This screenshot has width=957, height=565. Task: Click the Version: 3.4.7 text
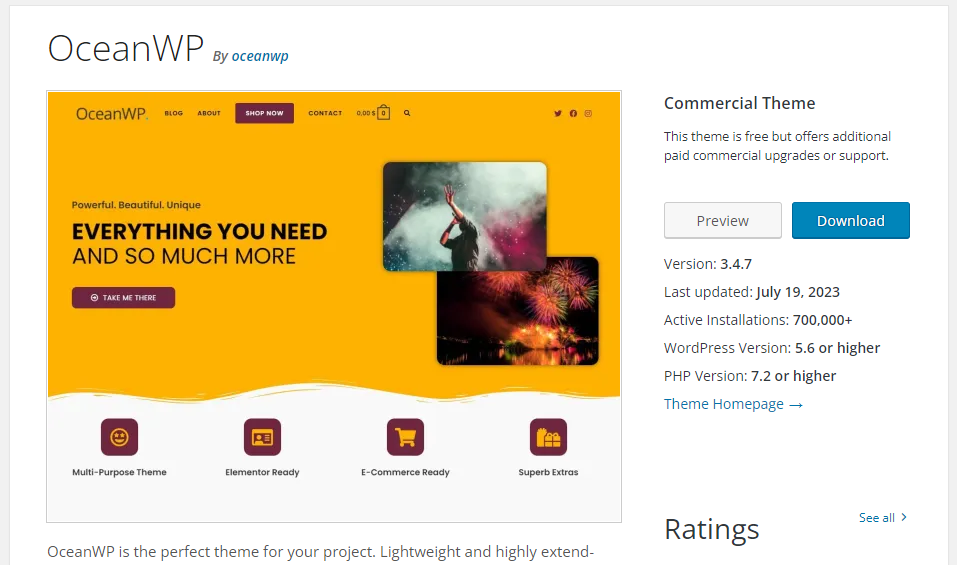(x=707, y=264)
